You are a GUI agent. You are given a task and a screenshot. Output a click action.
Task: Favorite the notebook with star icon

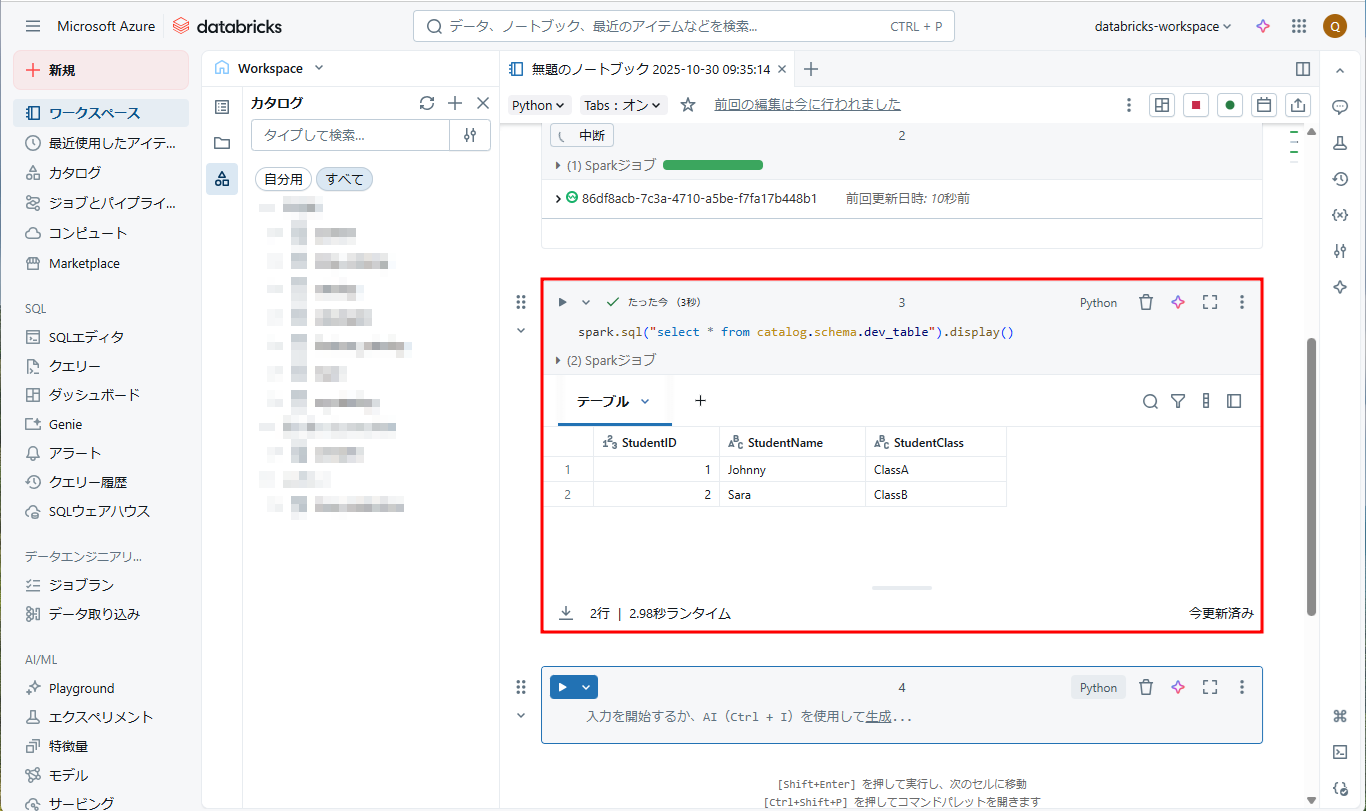coord(688,105)
